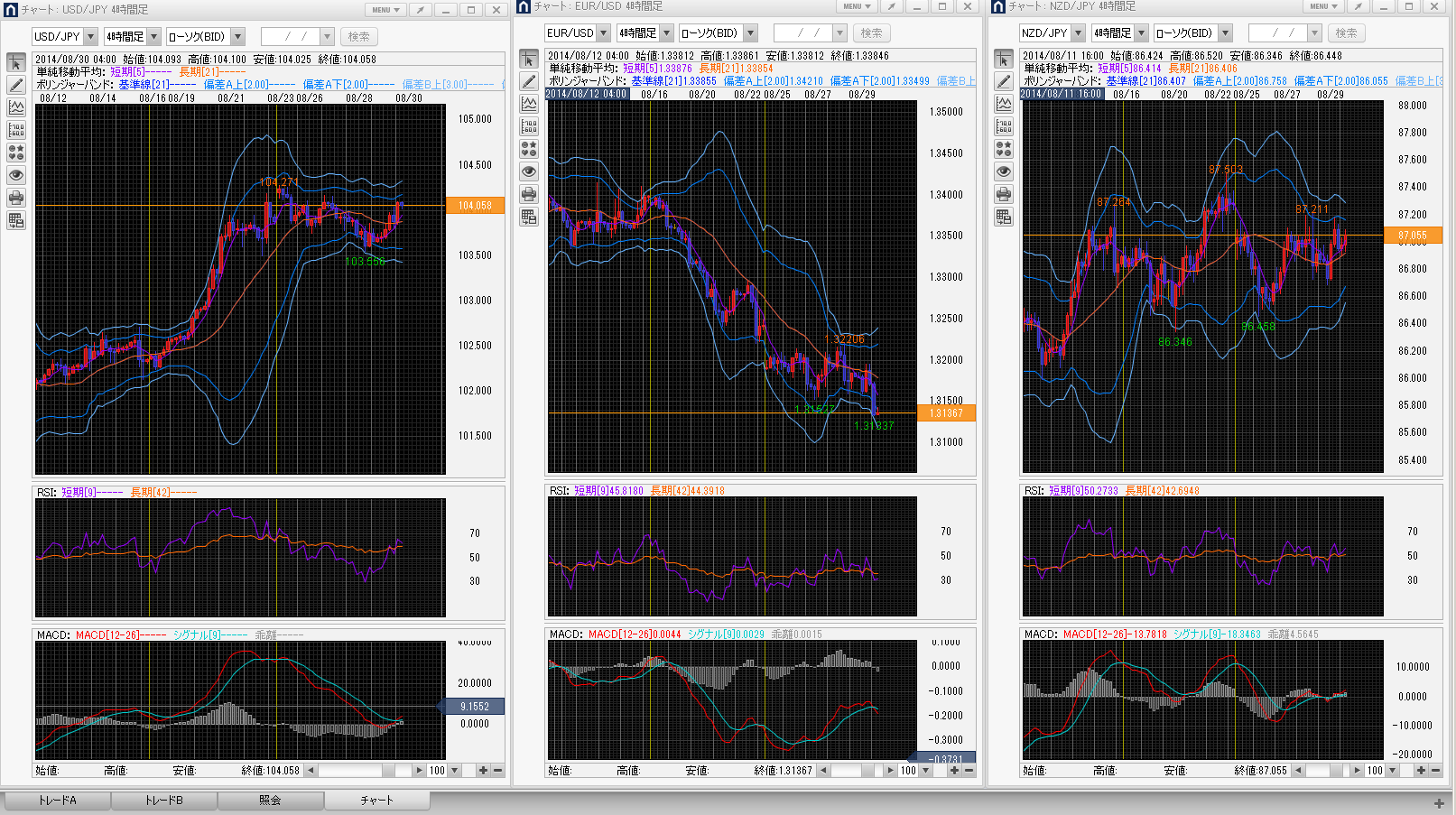Screen dimensions: 1456x815
Task: Click the price scale settings icon in USD/JPY chart
Action: click(x=16, y=130)
